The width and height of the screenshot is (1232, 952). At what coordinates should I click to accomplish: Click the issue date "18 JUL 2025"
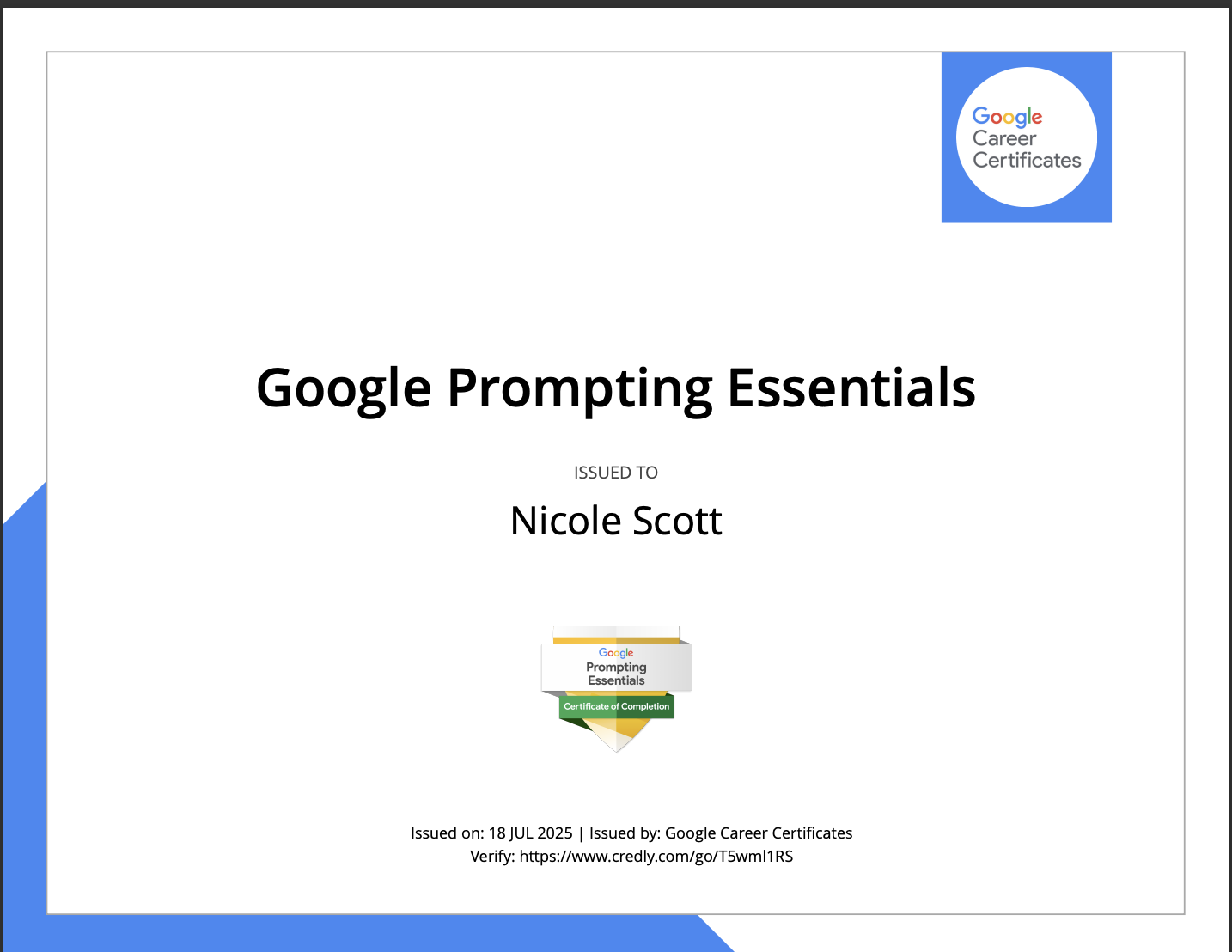(x=530, y=833)
